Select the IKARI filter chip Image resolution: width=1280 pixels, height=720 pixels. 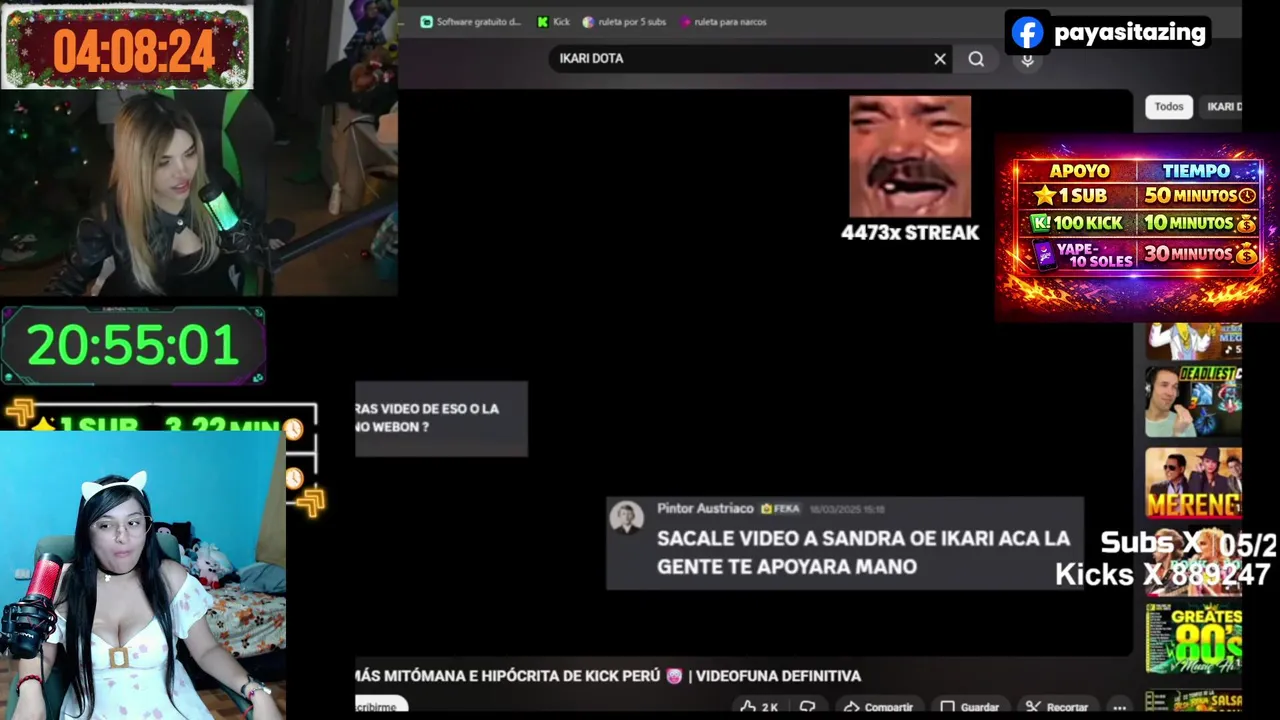(1221, 107)
